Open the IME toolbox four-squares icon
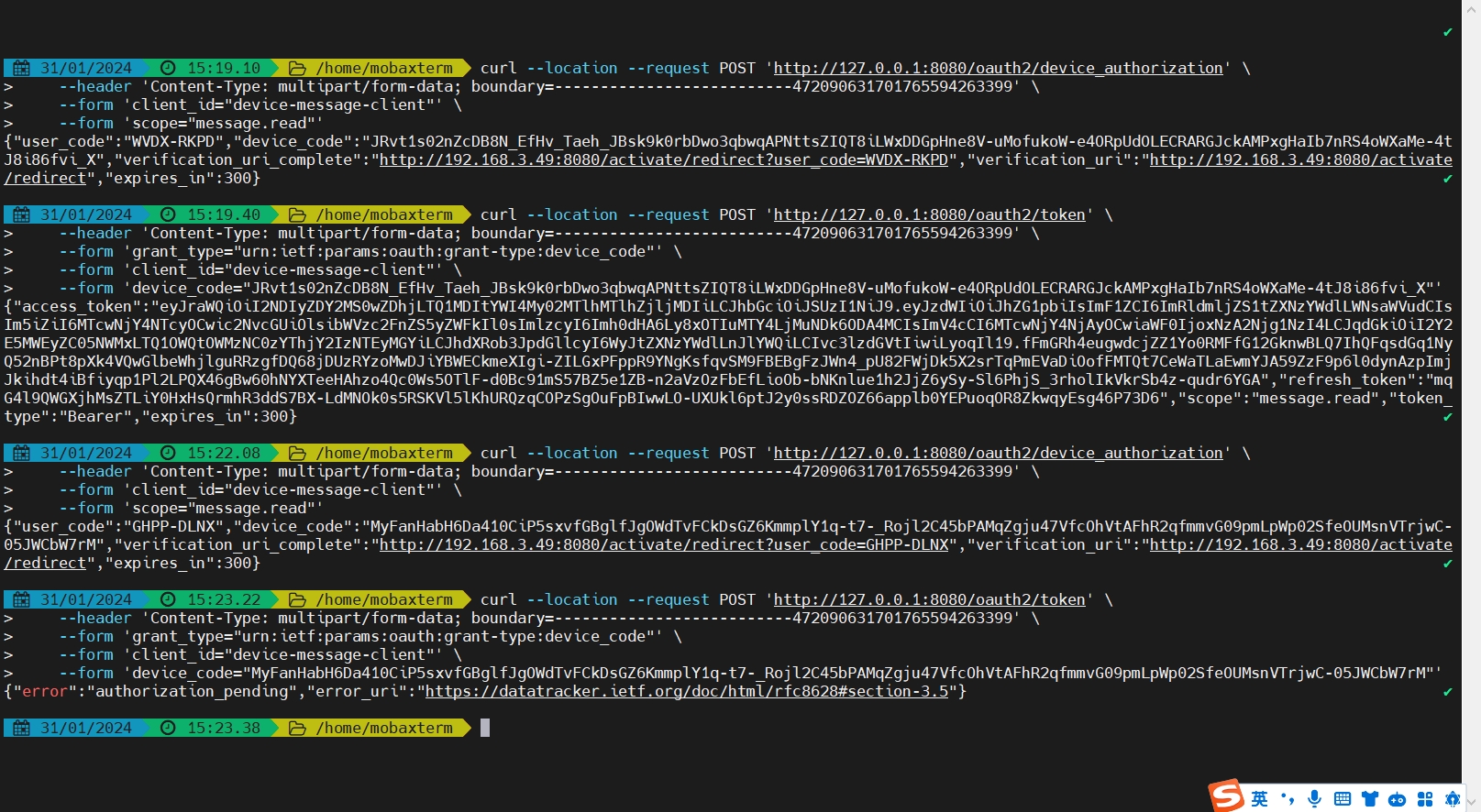Viewport: 1481px width, 812px height. (1425, 799)
